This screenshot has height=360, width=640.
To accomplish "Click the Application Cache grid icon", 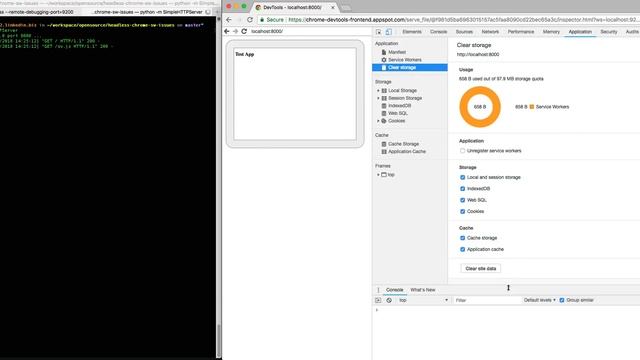I will [384, 151].
